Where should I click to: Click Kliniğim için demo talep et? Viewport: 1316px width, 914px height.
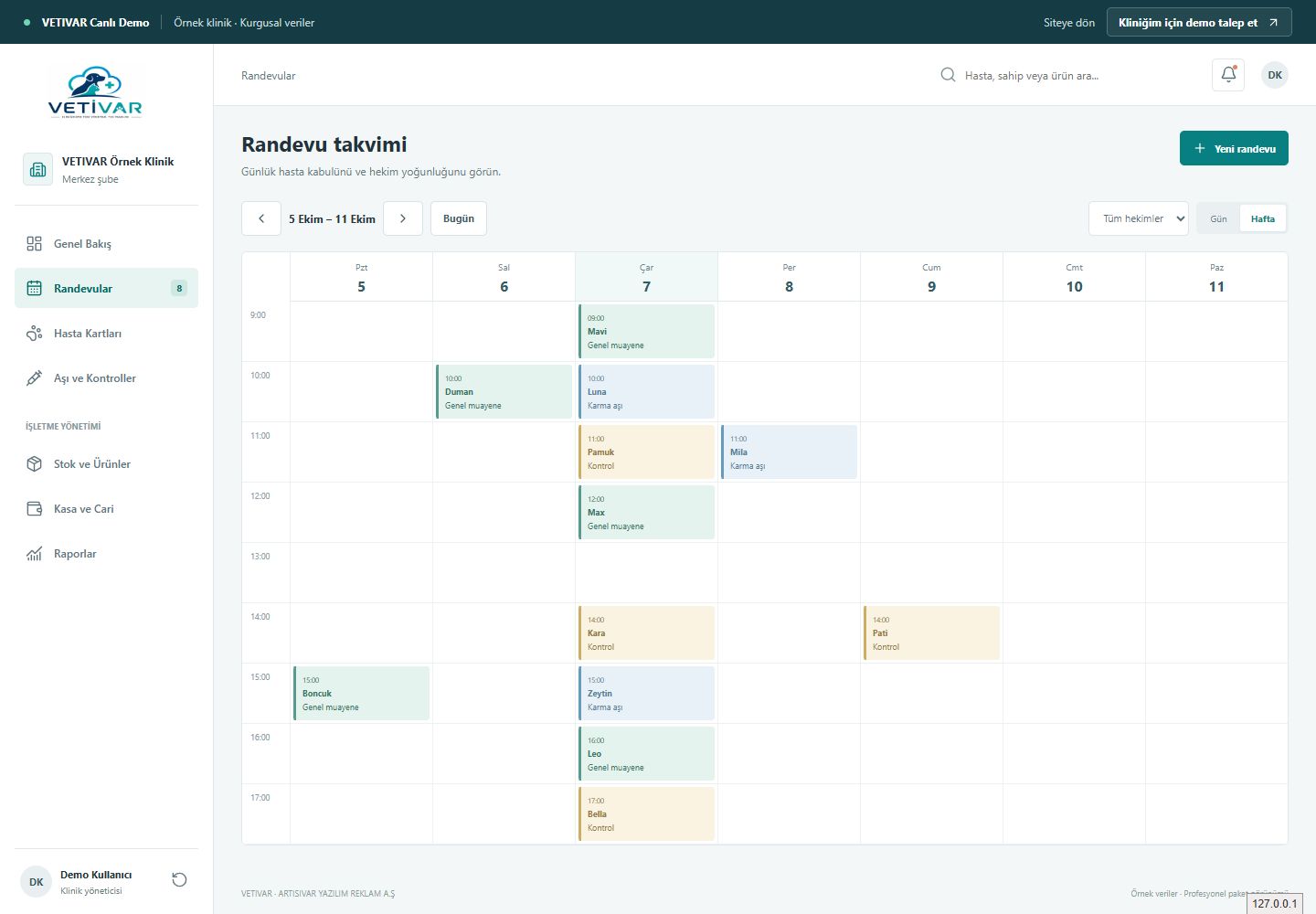[x=1199, y=22]
